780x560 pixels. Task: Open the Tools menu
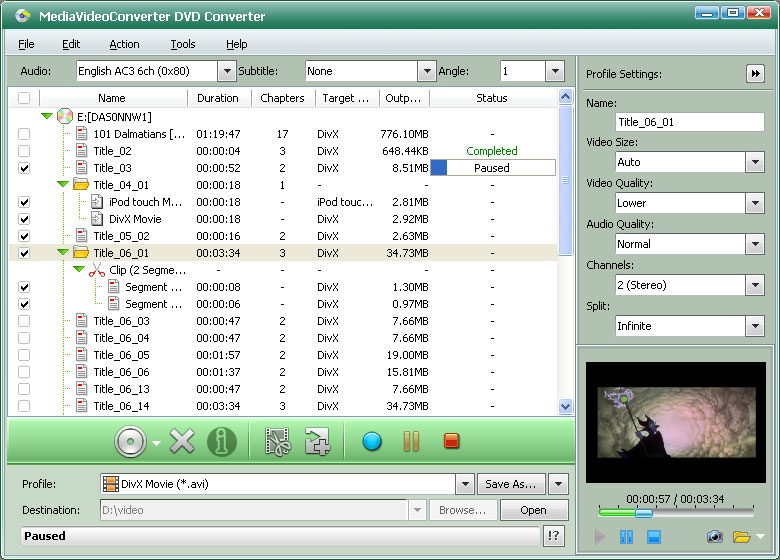(x=182, y=44)
